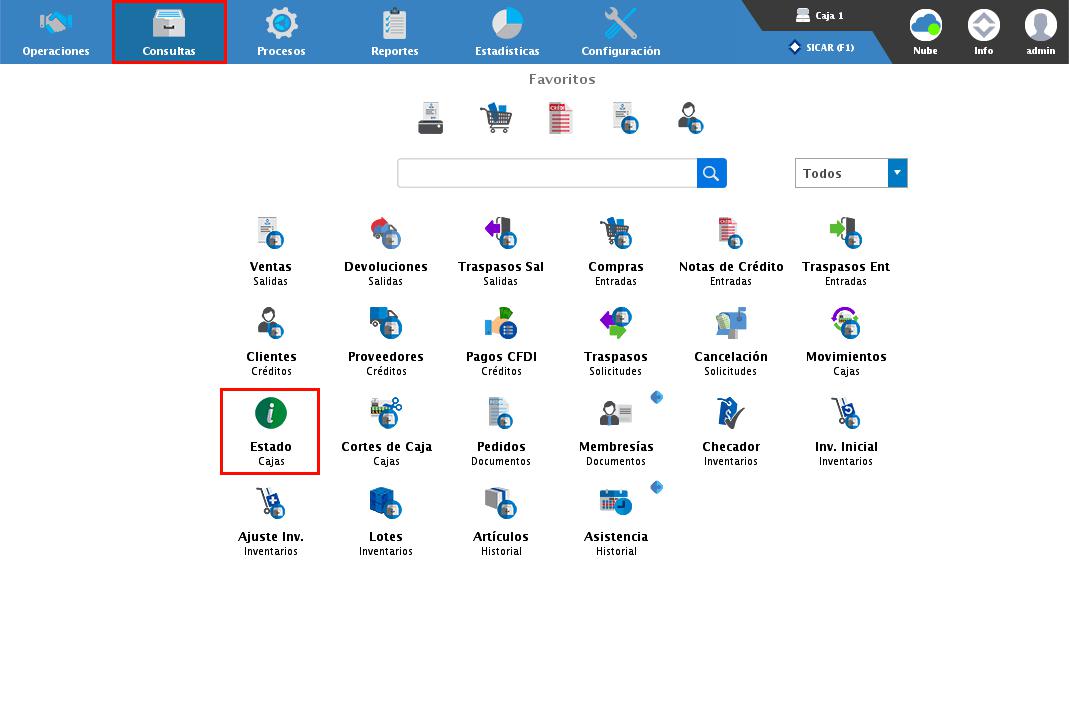
Task: Switch to the Operaciones tab
Action: (x=56, y=32)
